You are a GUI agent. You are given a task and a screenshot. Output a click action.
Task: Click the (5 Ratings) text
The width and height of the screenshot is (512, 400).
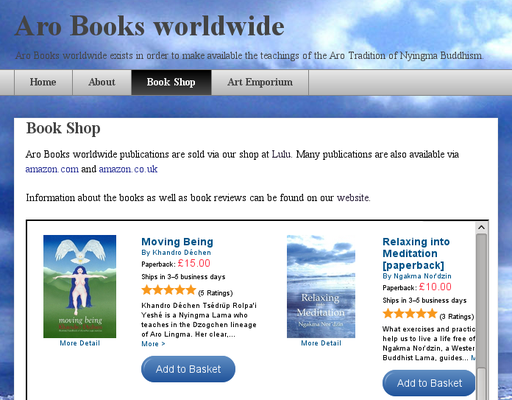[x=215, y=293]
